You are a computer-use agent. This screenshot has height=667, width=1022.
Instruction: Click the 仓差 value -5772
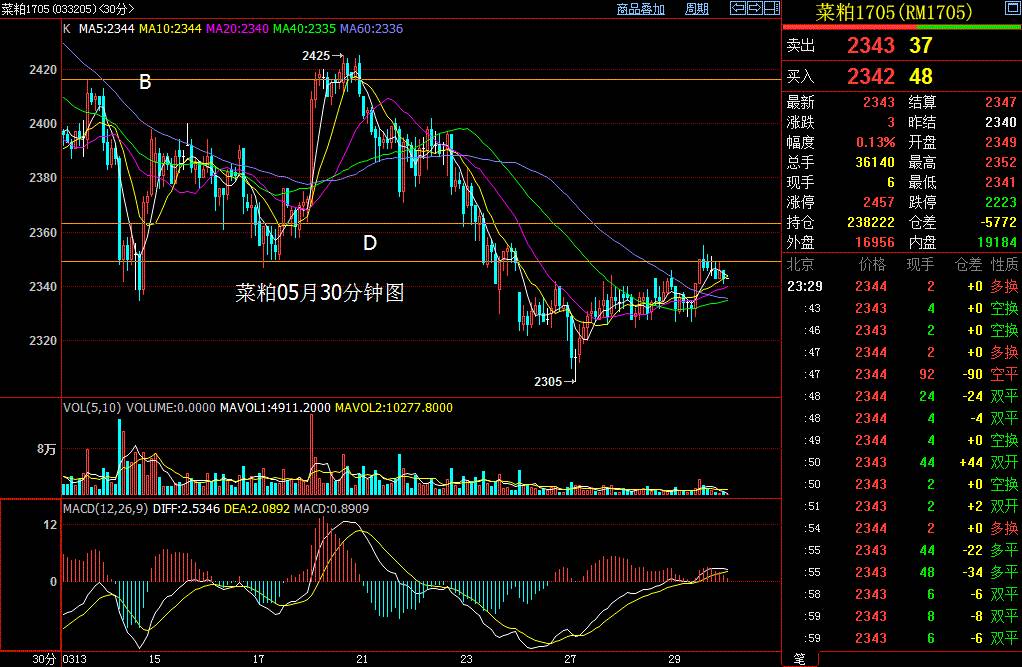(998, 222)
